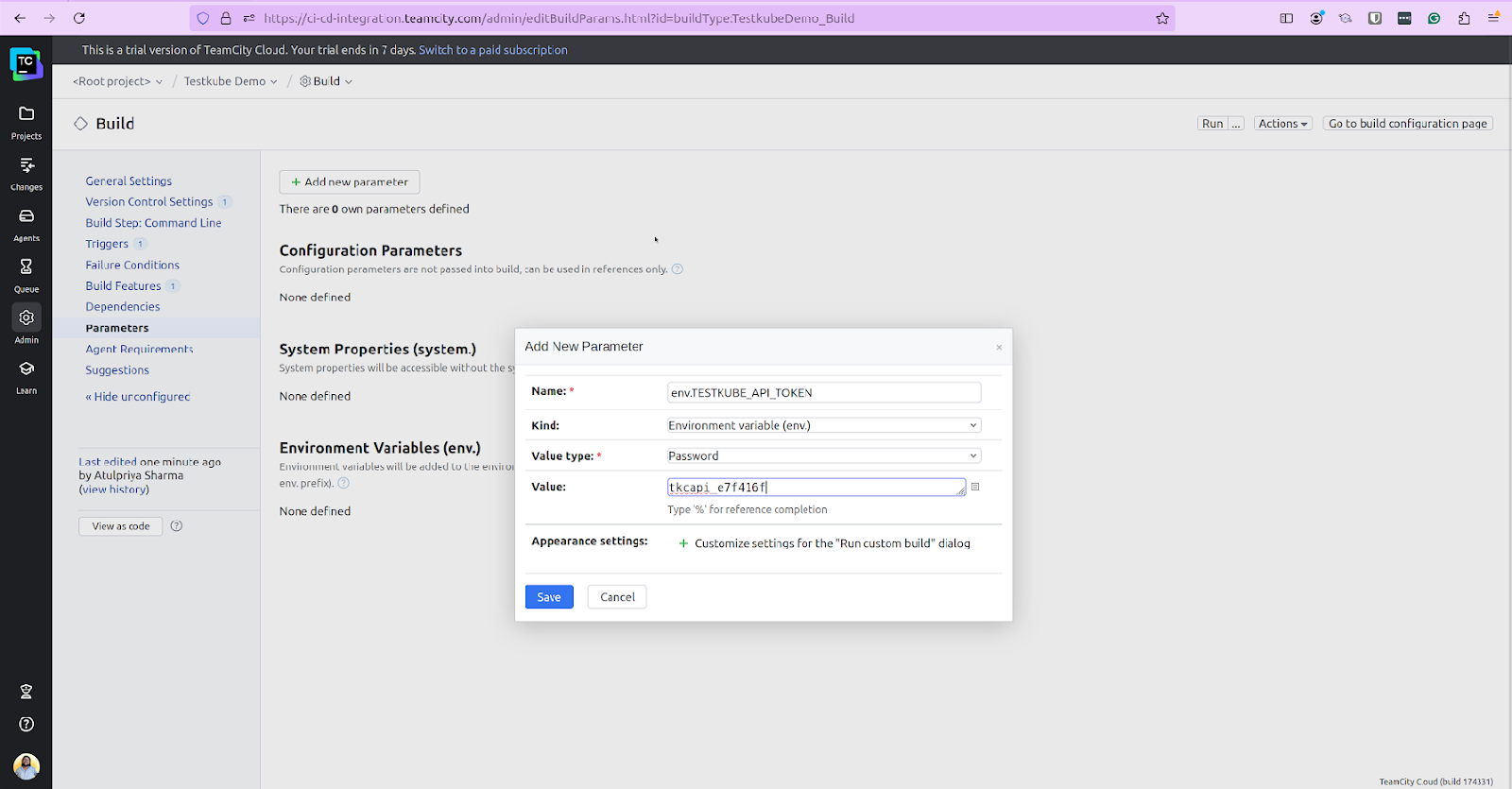Bookmark this page with the star icon
Image resolution: width=1512 pixels, height=789 pixels.
point(1162,18)
